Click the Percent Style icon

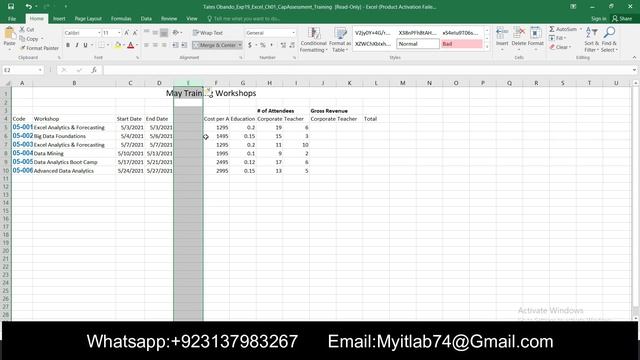point(263,45)
